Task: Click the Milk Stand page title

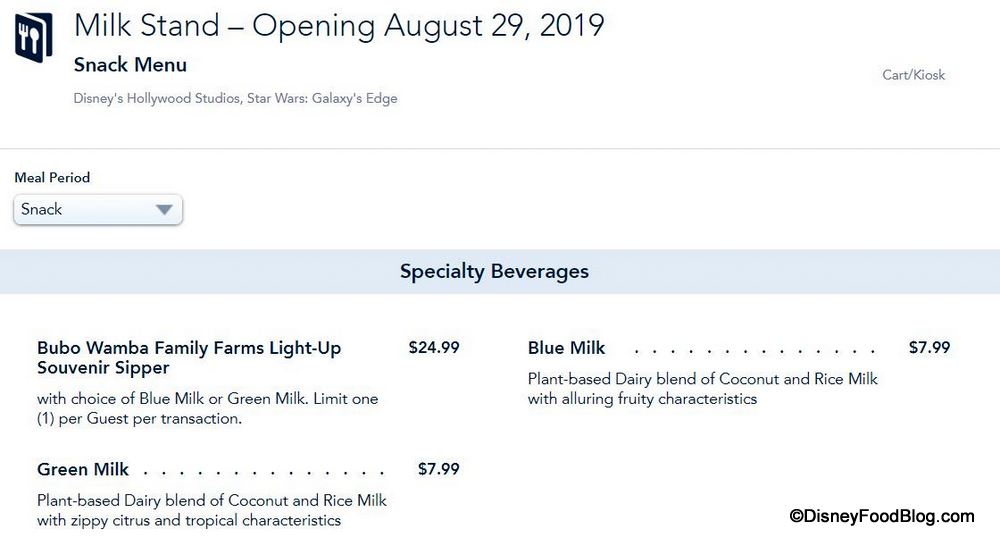Action: pos(339,26)
